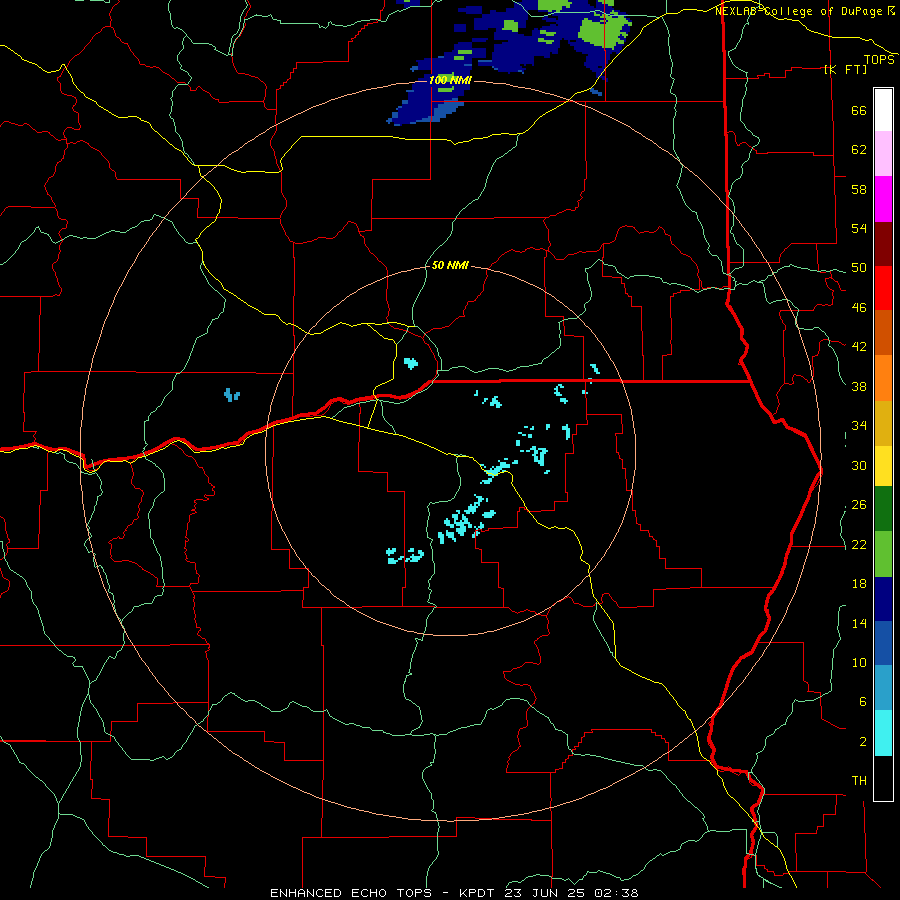Click the "26" legend value
This screenshot has width=900, height=900.
coord(859,505)
